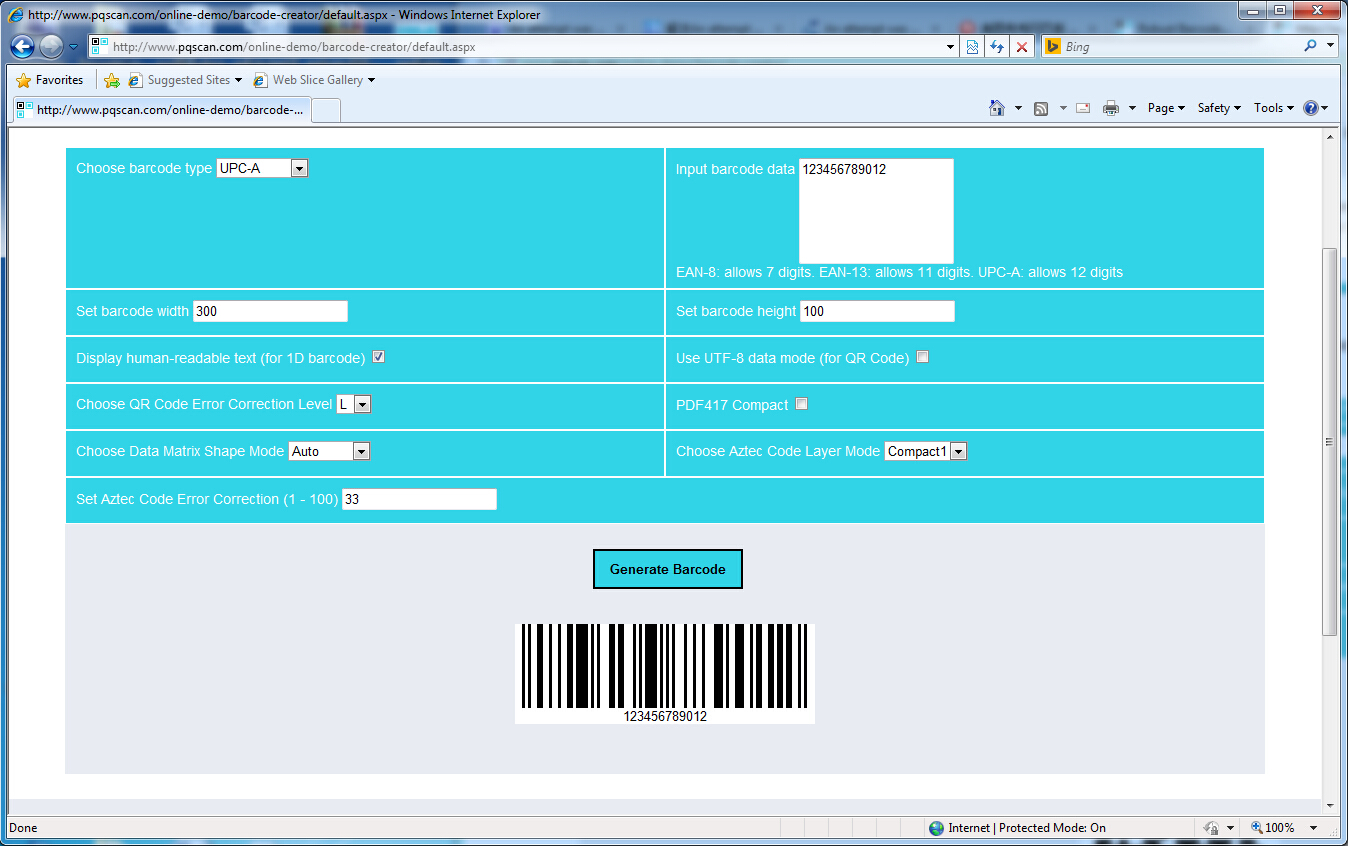Open the Tools menu
Viewport: 1348px width, 846px height.
pos(1274,108)
